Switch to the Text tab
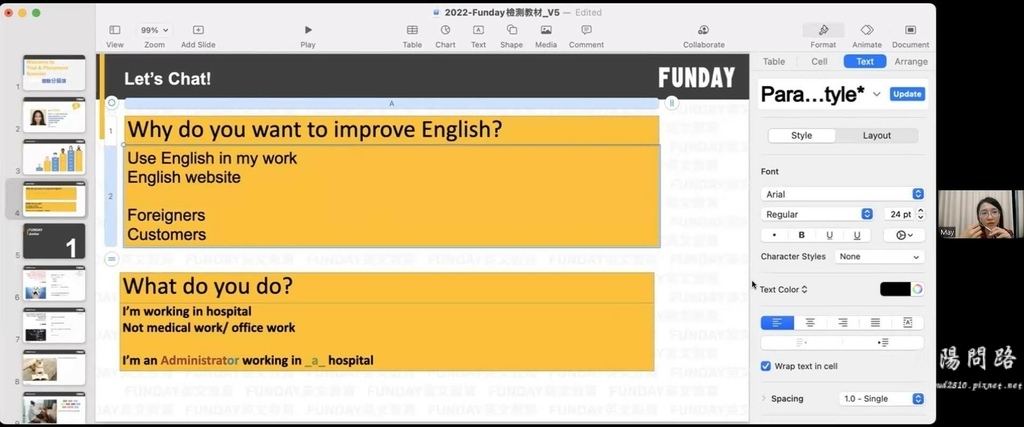Viewport: 1024px width, 427px height. point(865,61)
